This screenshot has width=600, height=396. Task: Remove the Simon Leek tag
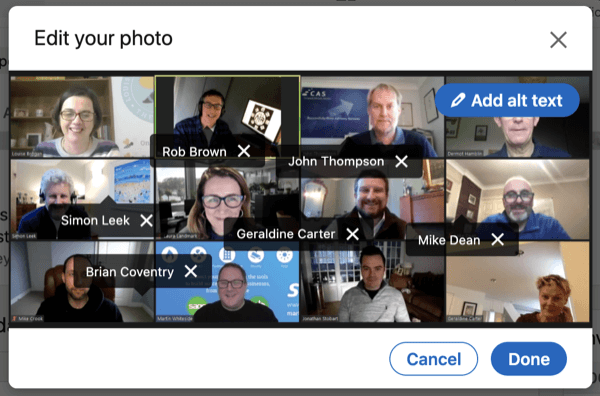click(146, 220)
